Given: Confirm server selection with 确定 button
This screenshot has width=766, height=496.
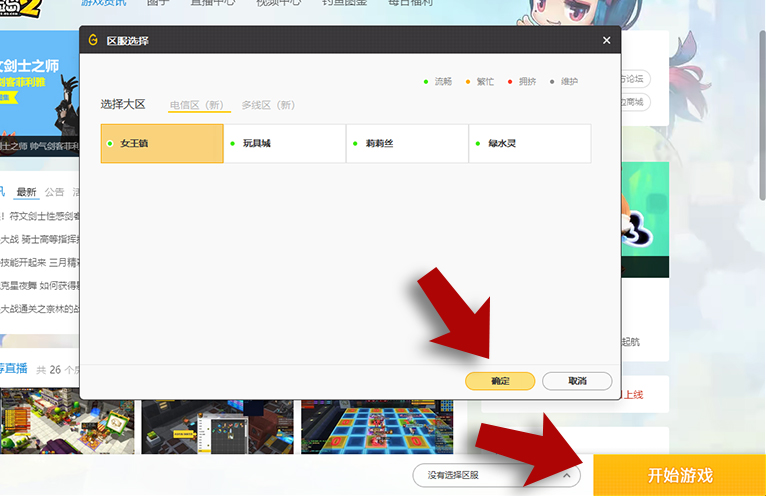Looking at the screenshot, I should coord(500,381).
